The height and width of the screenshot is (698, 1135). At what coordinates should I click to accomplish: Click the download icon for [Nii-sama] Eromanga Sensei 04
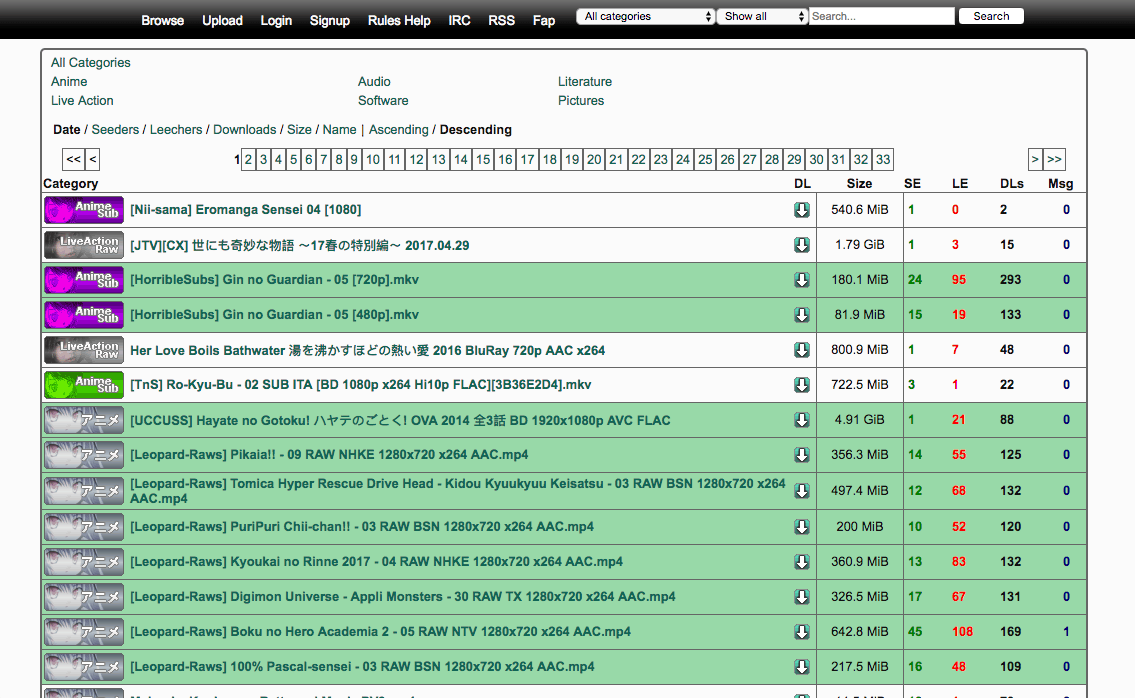pos(802,210)
